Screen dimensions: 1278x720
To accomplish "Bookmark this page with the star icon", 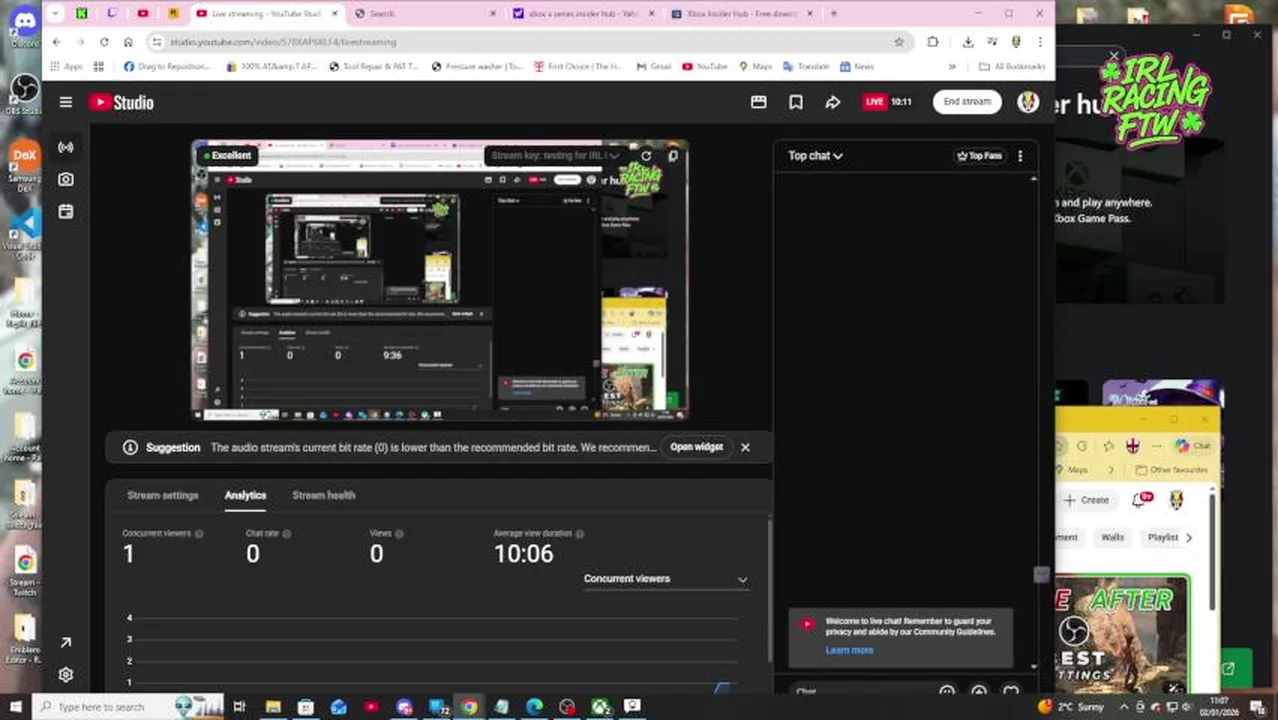I will coord(899,42).
